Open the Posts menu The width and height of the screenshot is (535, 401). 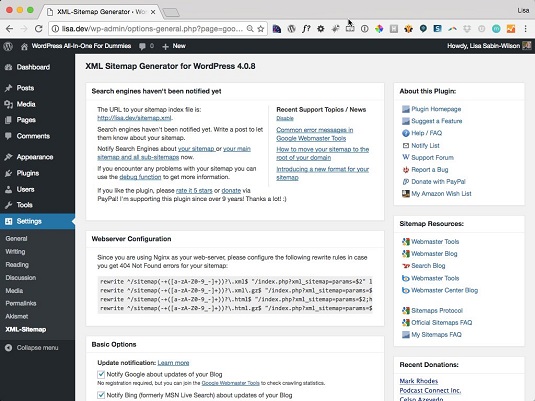(x=25, y=88)
